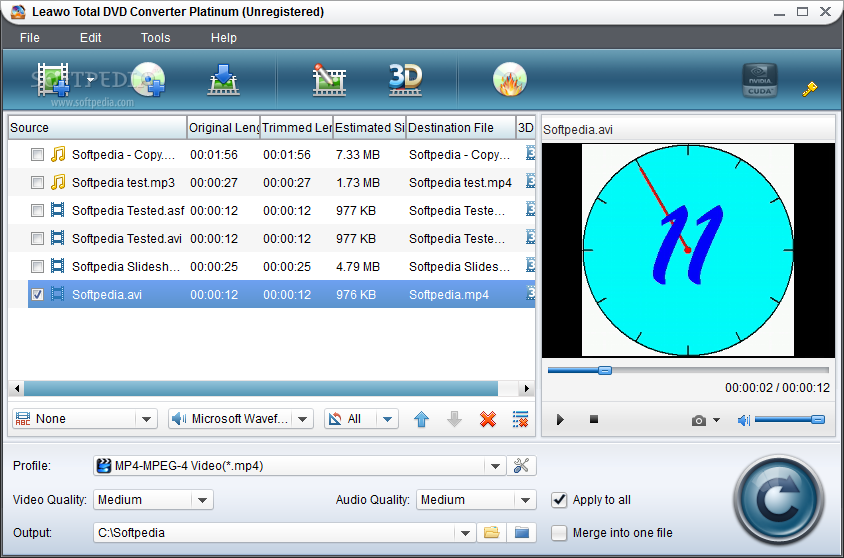Screen dimensions: 844x558
Task: Open the Profile MP4-MPEG-4 dropdown
Action: 495,466
